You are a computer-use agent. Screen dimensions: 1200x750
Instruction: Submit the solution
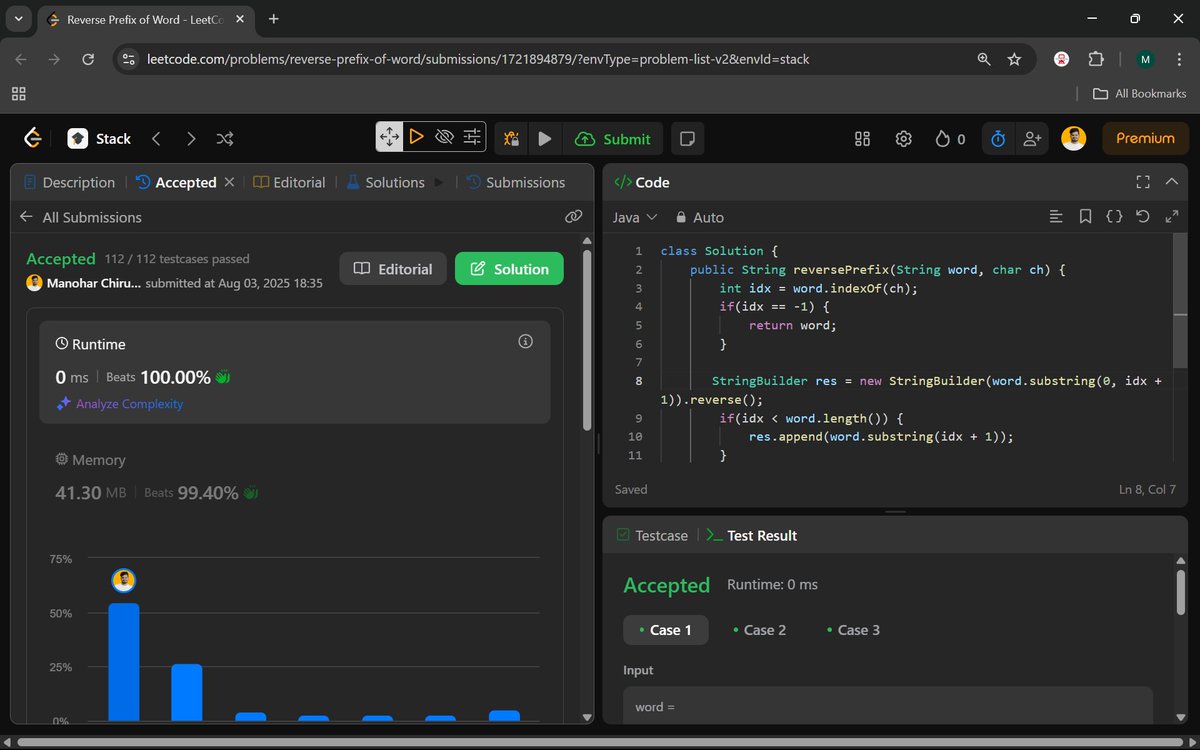tap(613, 139)
